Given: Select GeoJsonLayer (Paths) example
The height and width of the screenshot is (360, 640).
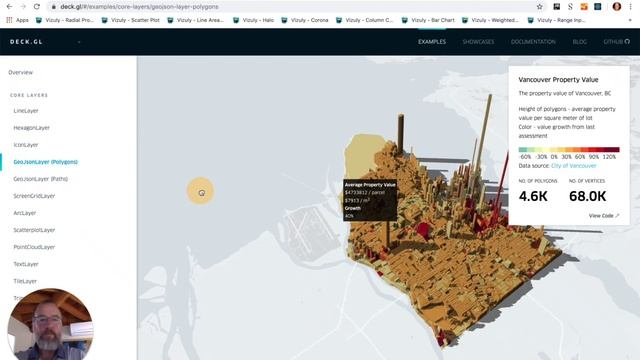Looking at the screenshot, I should [40, 179].
